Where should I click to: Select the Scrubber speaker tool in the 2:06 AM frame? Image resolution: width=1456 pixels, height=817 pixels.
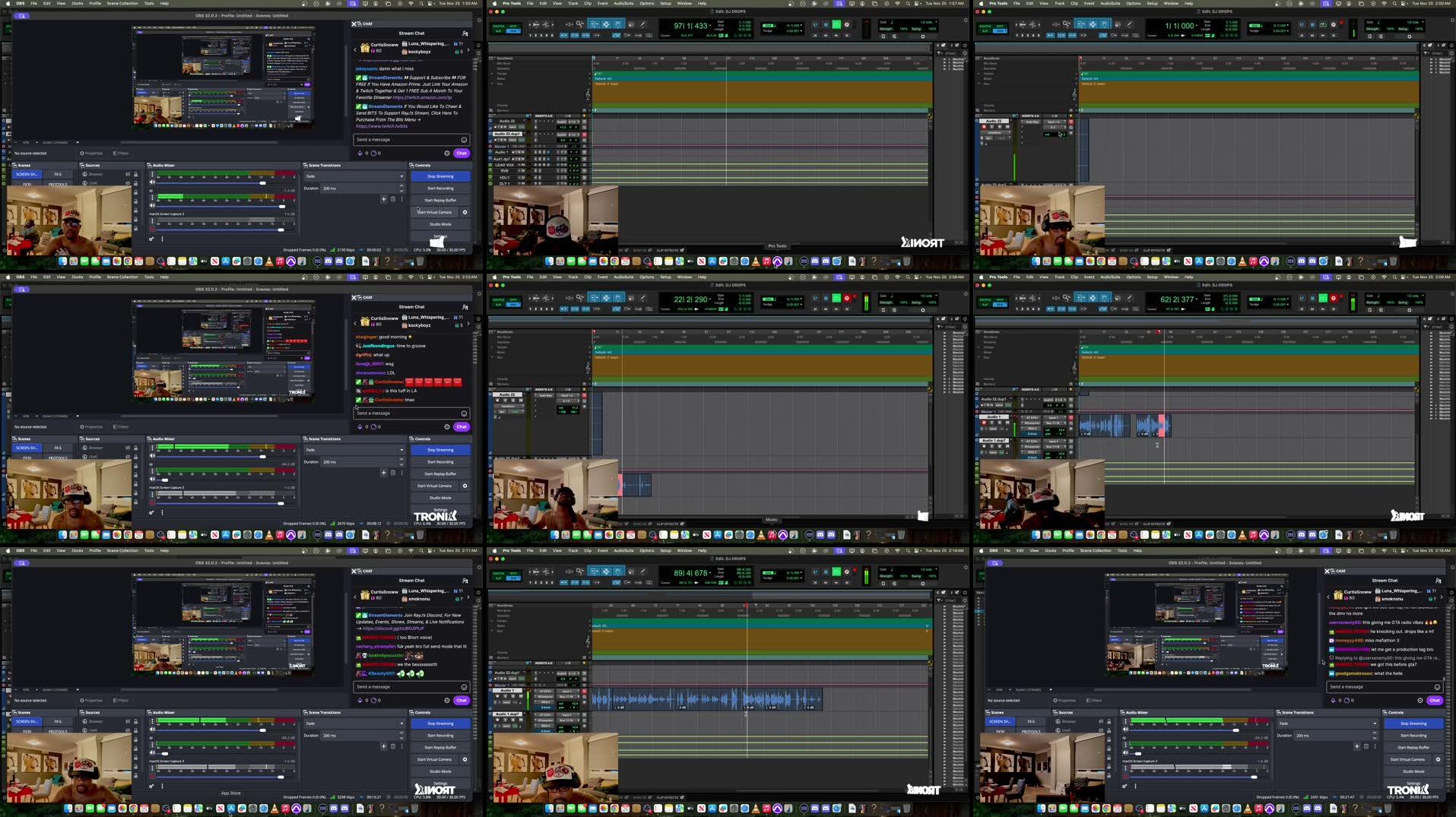tap(631, 298)
